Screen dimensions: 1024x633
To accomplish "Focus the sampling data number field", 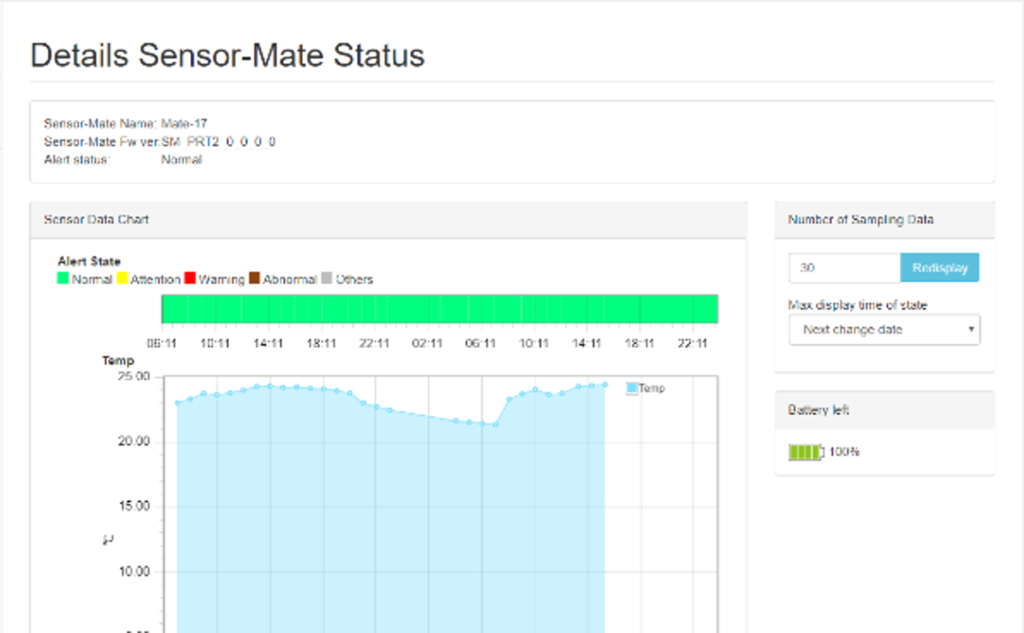I will [844, 268].
